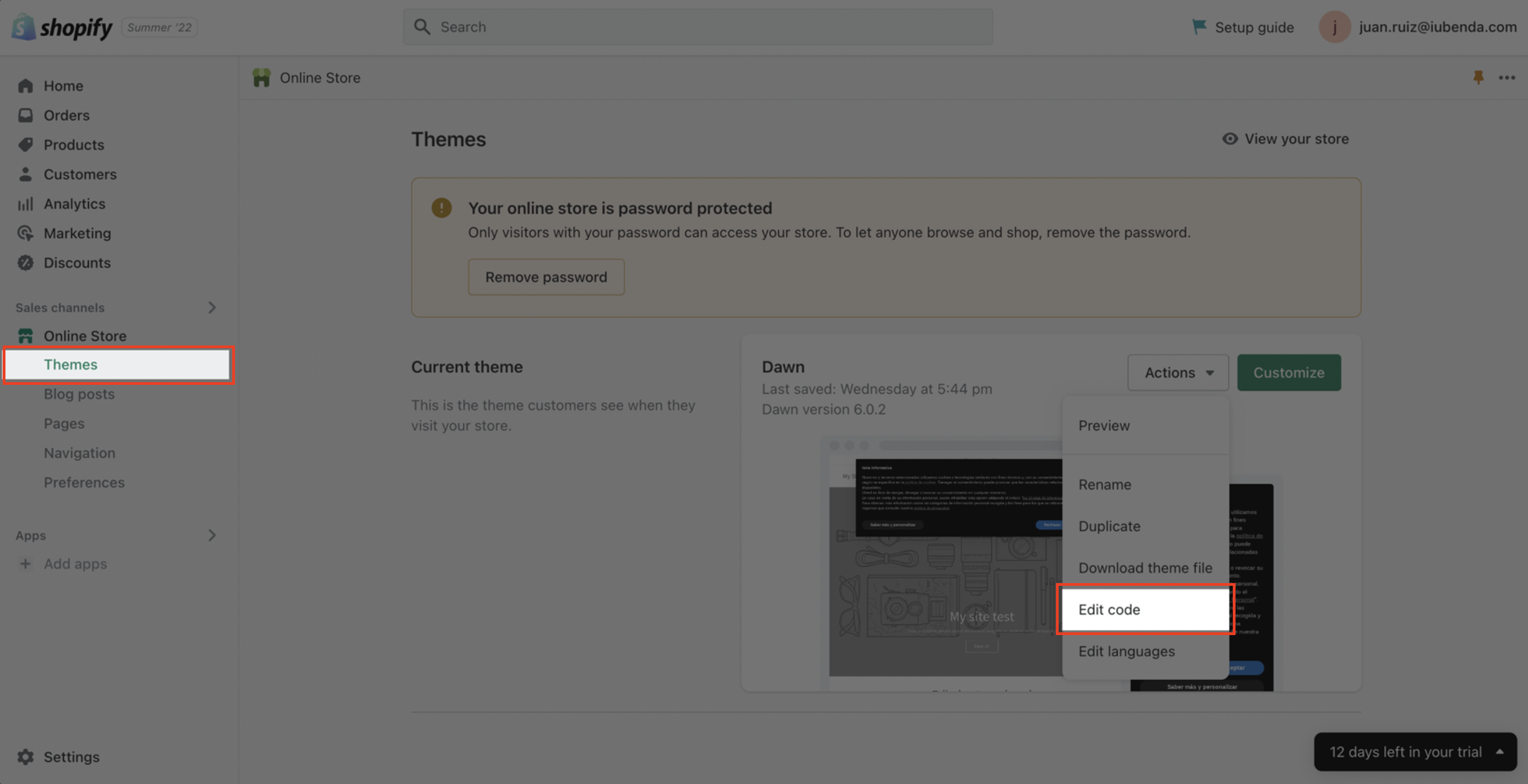Open View your store
Screen dimensions: 1528x784
coord(1296,138)
